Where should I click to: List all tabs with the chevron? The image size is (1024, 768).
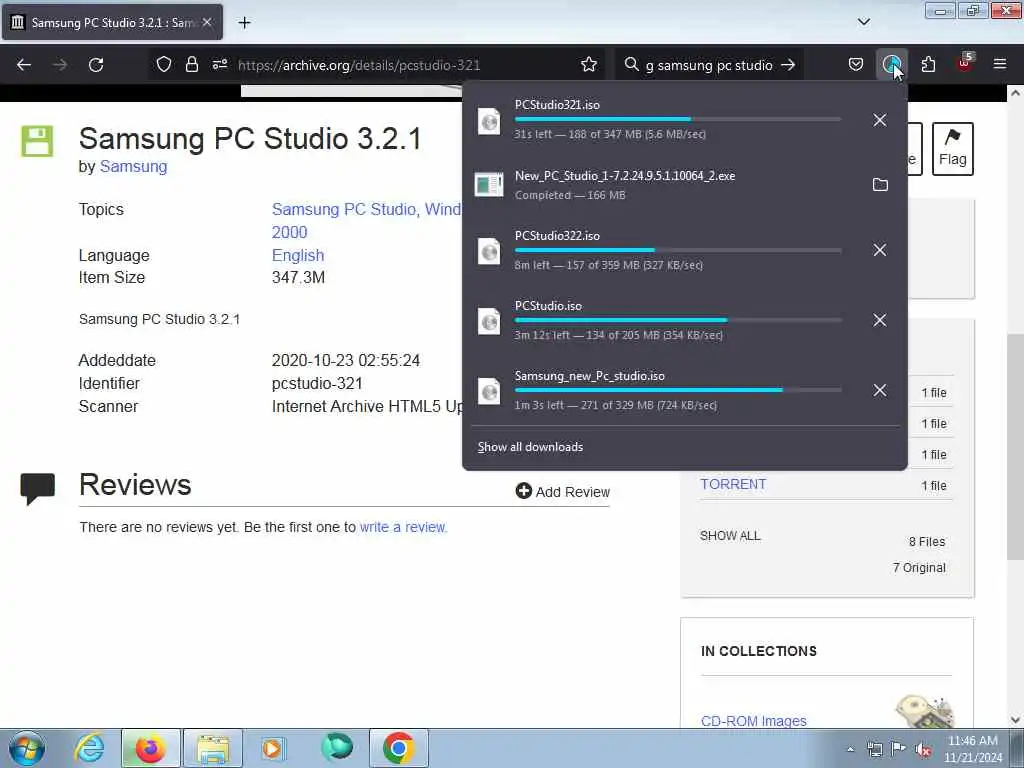click(x=863, y=22)
